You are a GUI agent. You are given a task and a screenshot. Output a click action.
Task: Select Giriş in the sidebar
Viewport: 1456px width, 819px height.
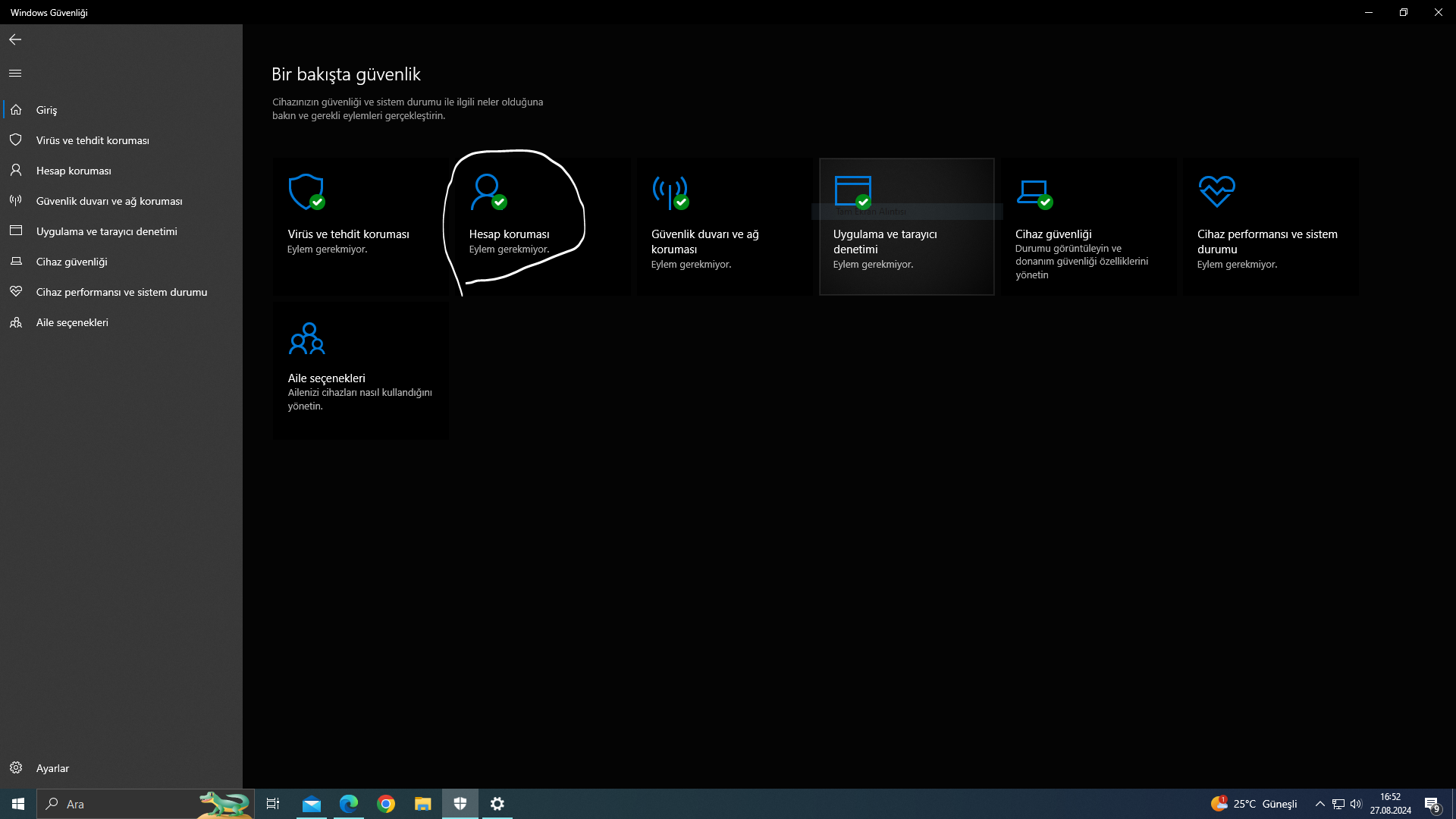click(47, 110)
